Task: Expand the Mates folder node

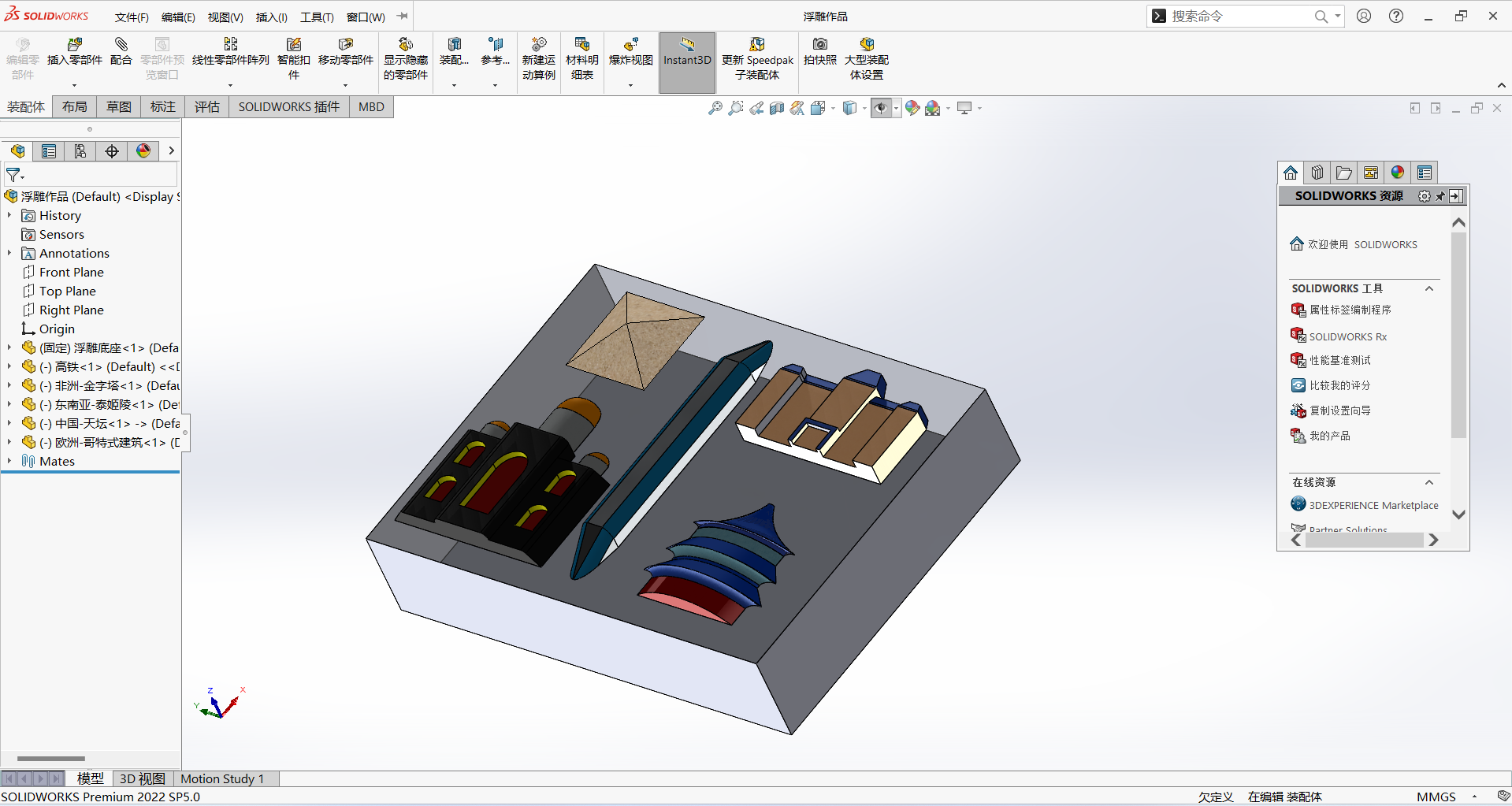Action: tap(9, 461)
